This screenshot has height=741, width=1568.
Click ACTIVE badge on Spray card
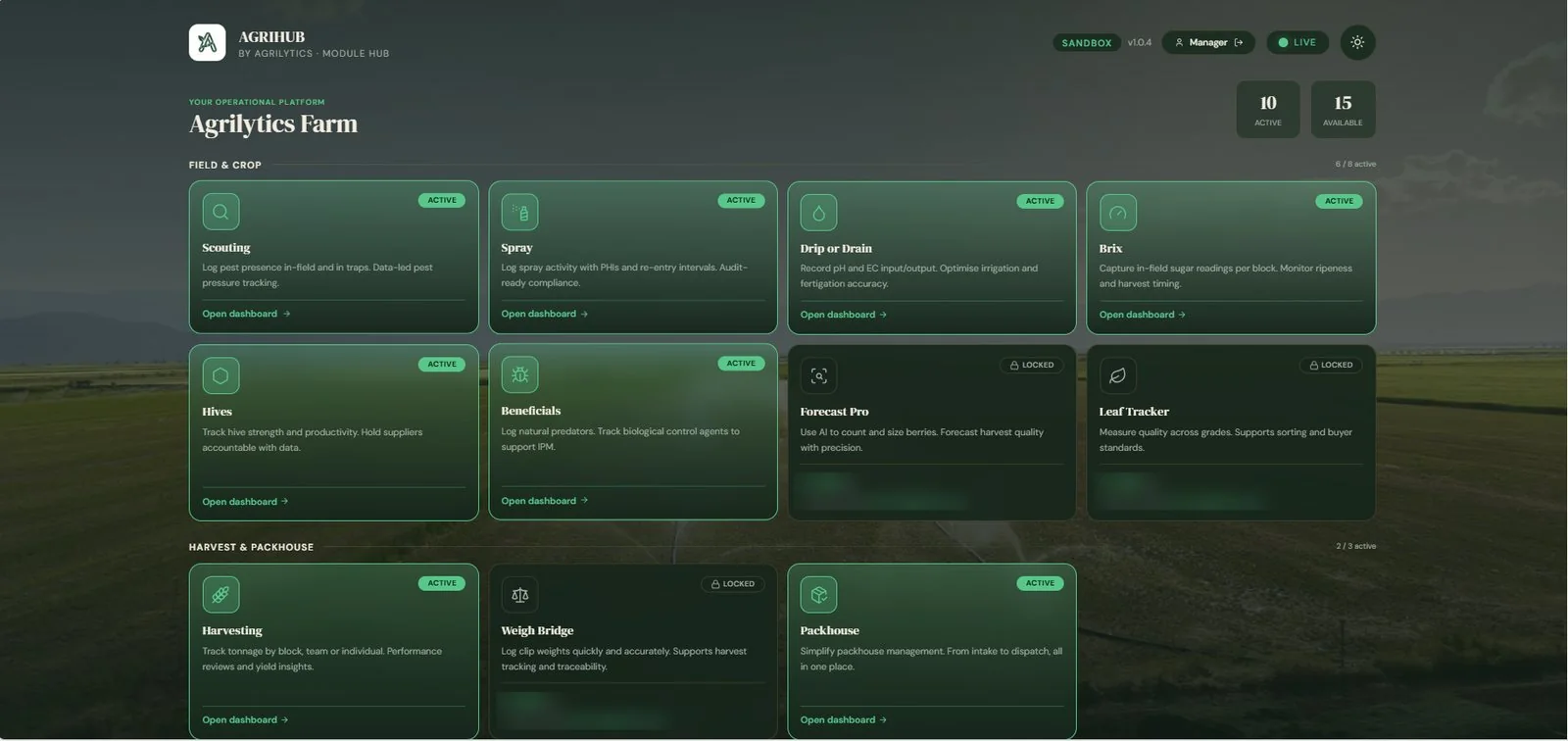(741, 200)
